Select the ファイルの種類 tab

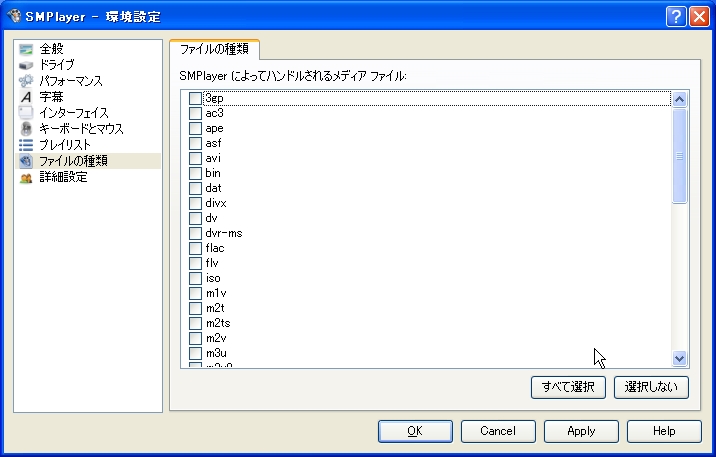(x=214, y=49)
